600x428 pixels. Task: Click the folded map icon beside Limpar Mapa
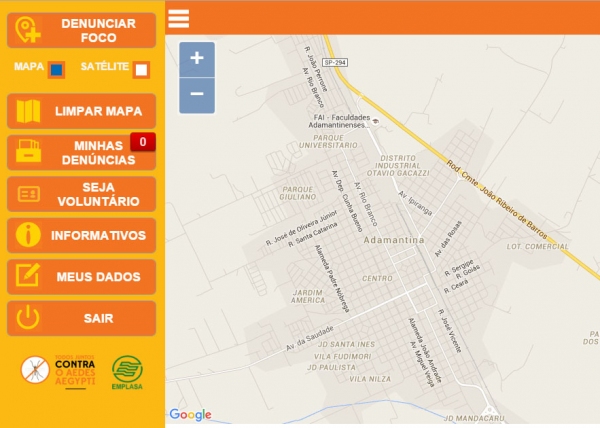pyautogui.click(x=29, y=111)
